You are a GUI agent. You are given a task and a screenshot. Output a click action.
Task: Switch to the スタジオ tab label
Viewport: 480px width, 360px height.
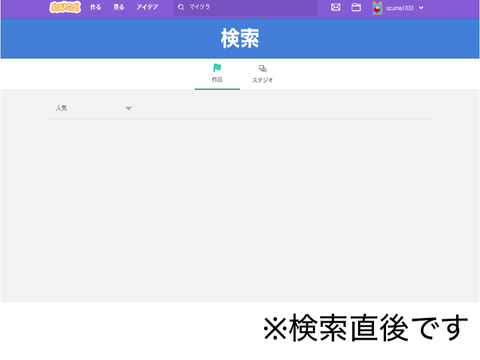(x=263, y=80)
